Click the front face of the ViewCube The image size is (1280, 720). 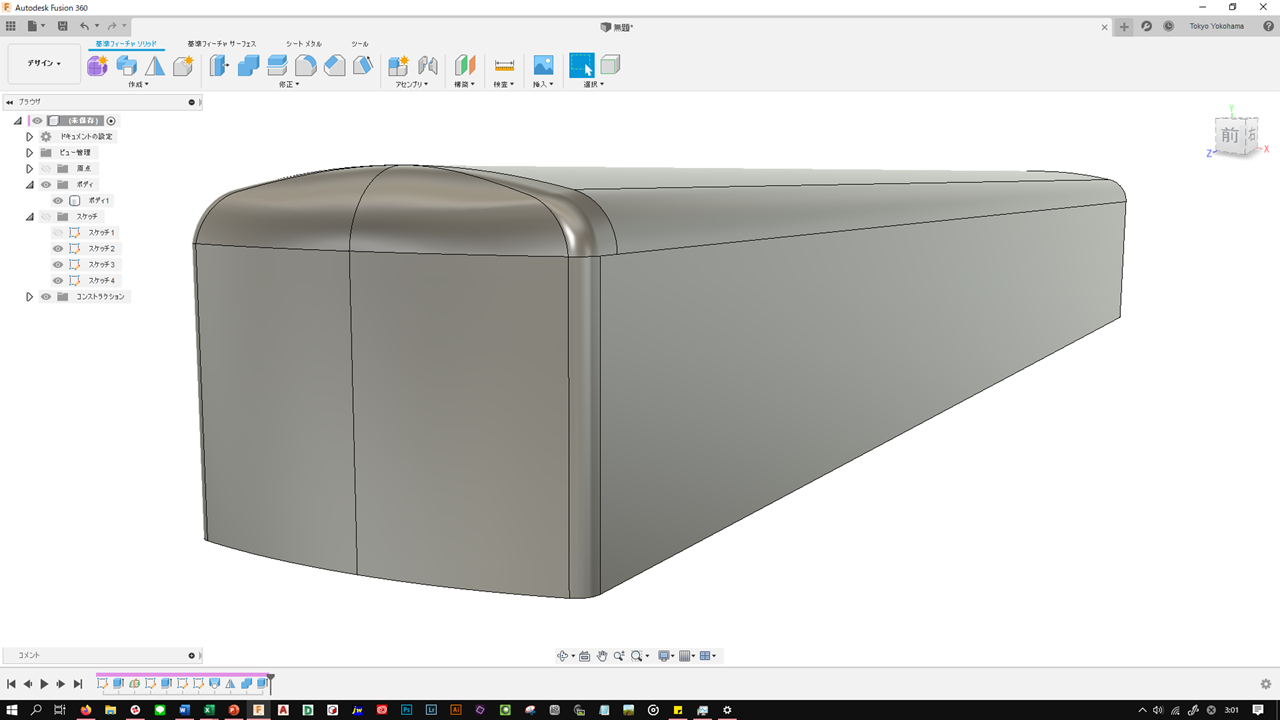1229,135
